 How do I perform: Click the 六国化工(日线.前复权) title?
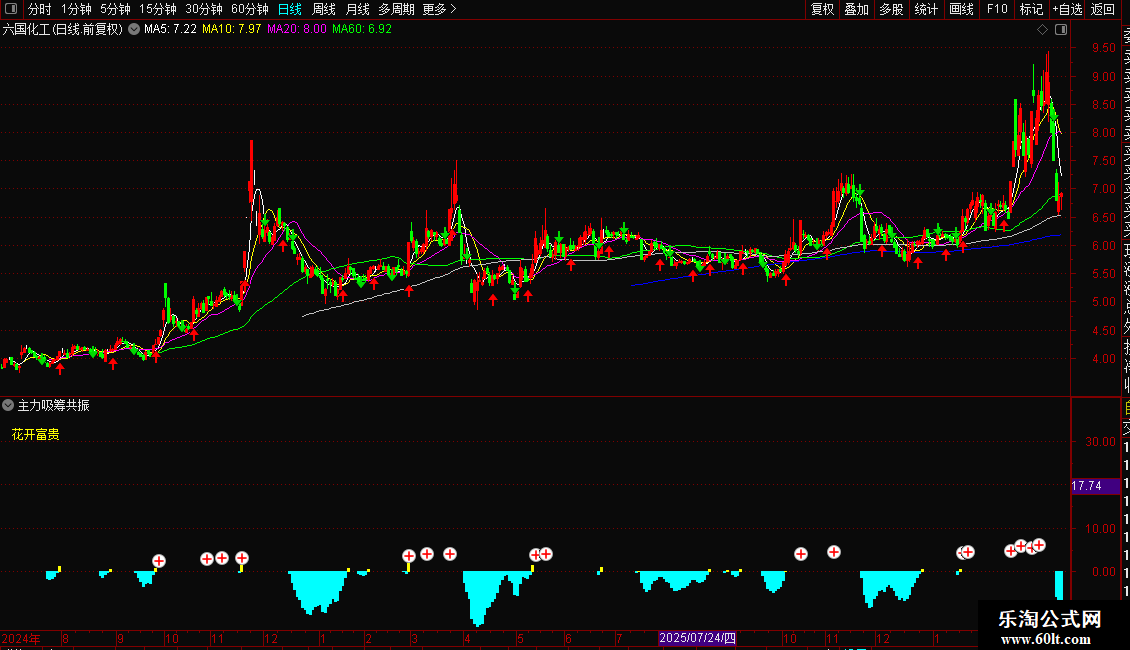[63, 29]
